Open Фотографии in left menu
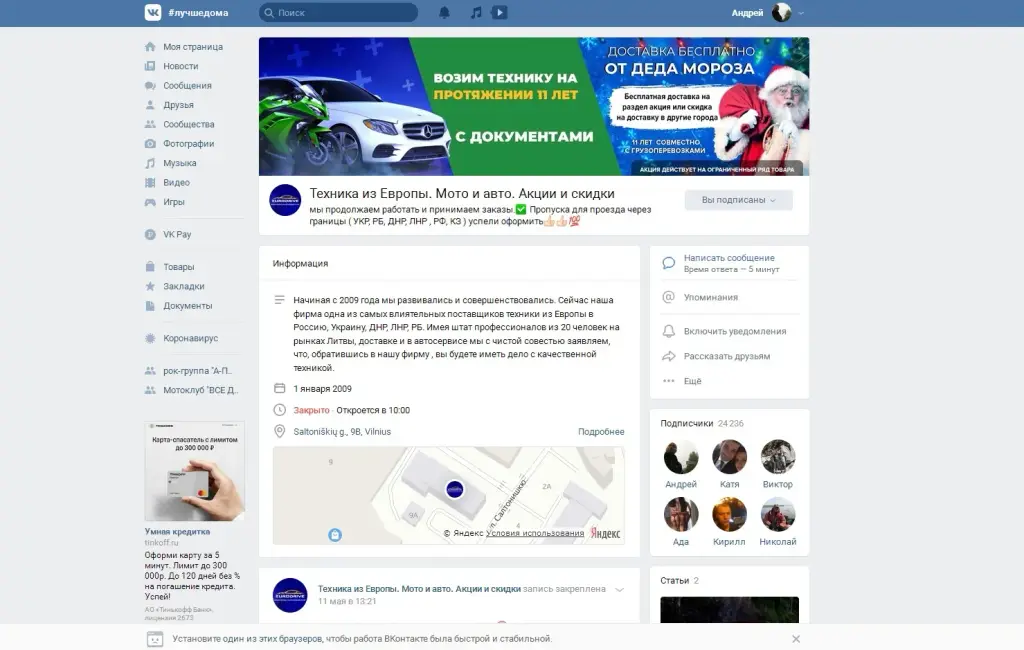 pyautogui.click(x=189, y=144)
